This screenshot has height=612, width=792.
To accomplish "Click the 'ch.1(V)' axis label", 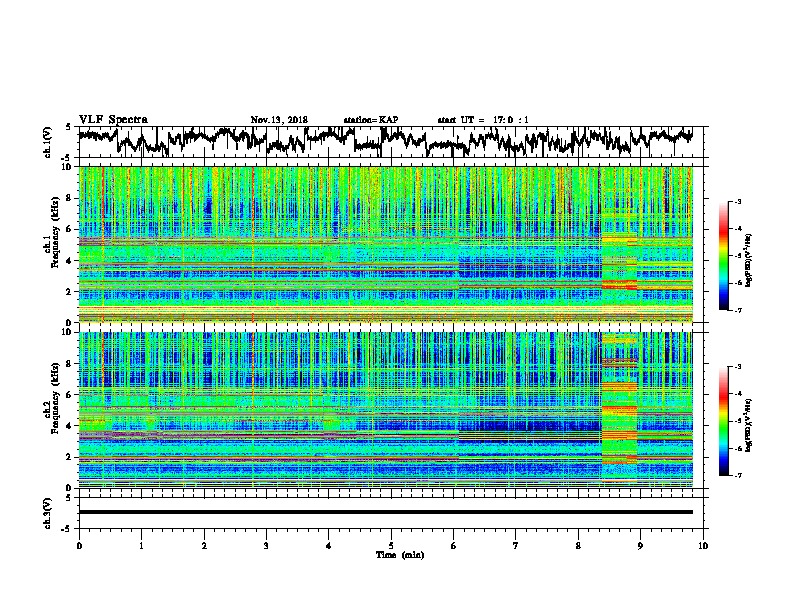I will [48, 142].
